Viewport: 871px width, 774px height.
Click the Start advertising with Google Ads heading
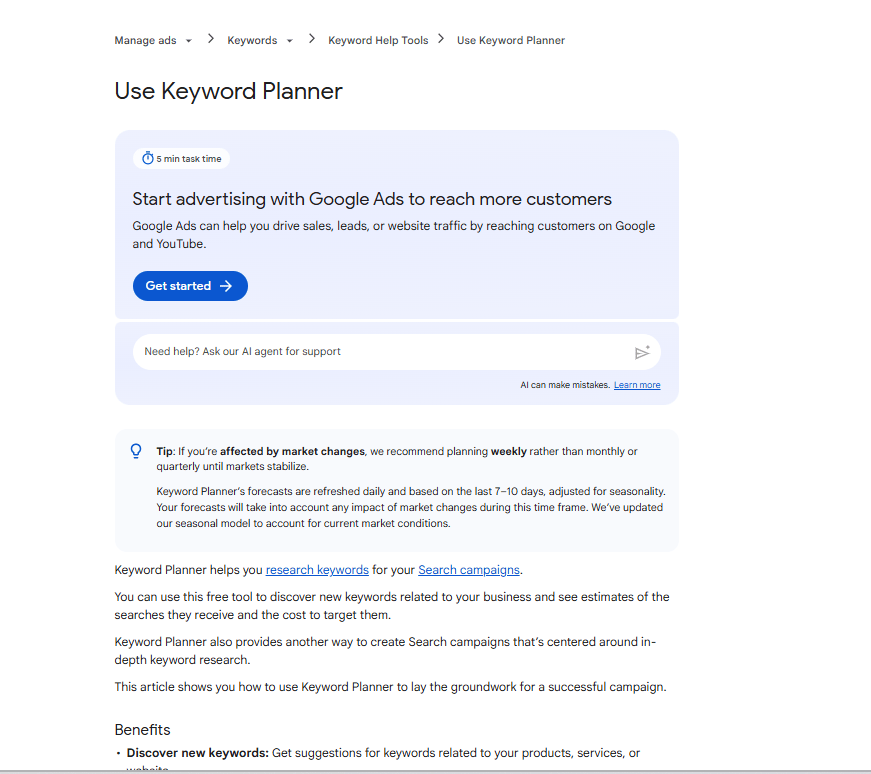point(372,199)
